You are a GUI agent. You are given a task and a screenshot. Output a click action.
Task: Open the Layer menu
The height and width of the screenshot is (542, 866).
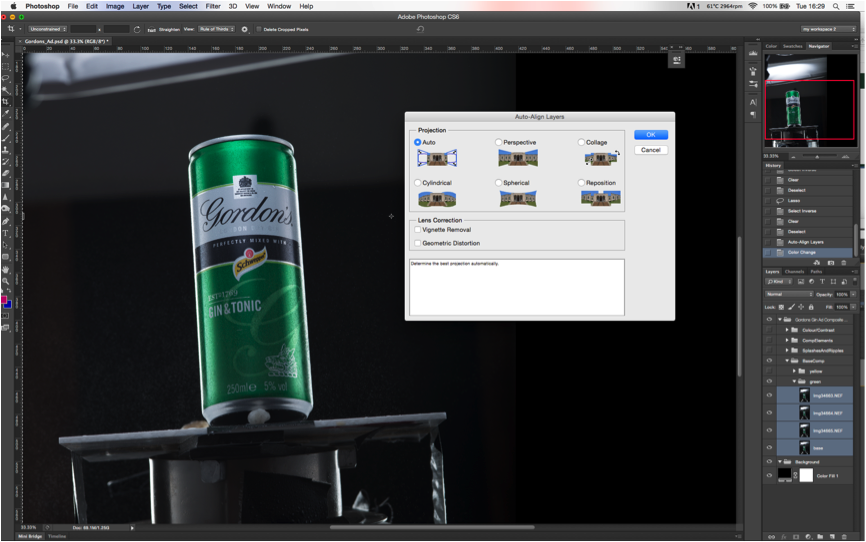point(140,6)
